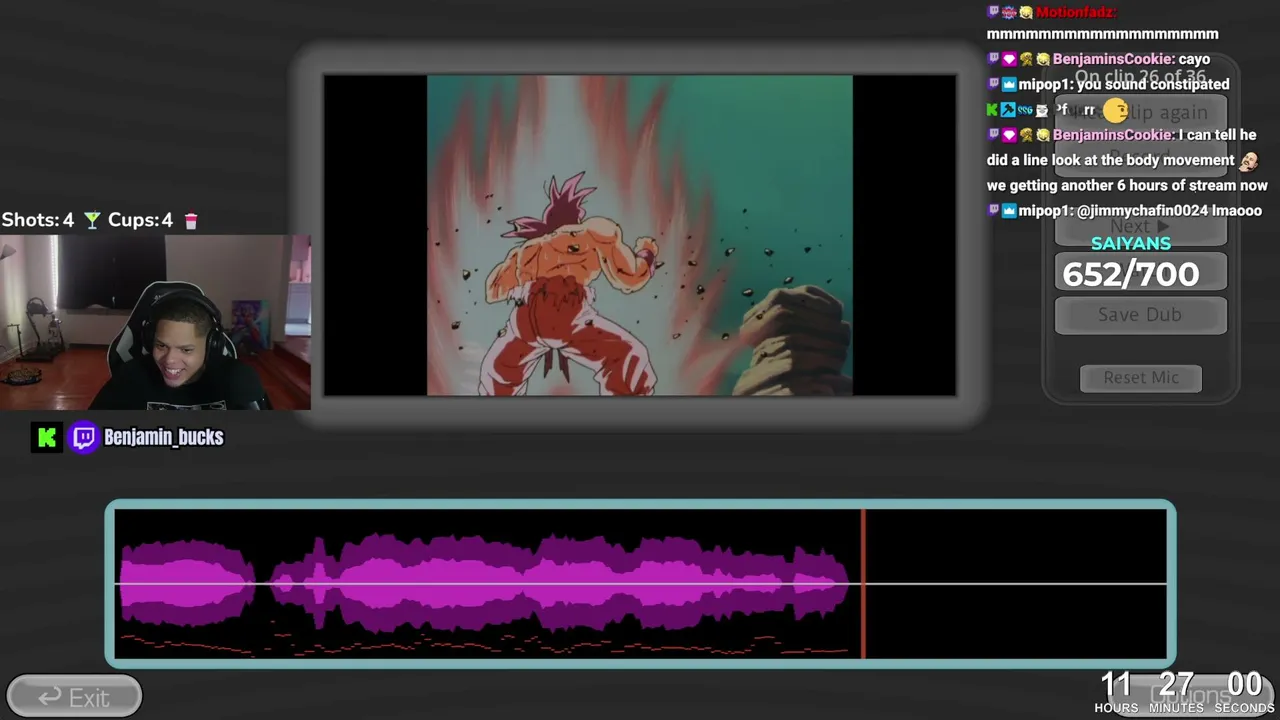Click the SAIYANS label

[1131, 244]
